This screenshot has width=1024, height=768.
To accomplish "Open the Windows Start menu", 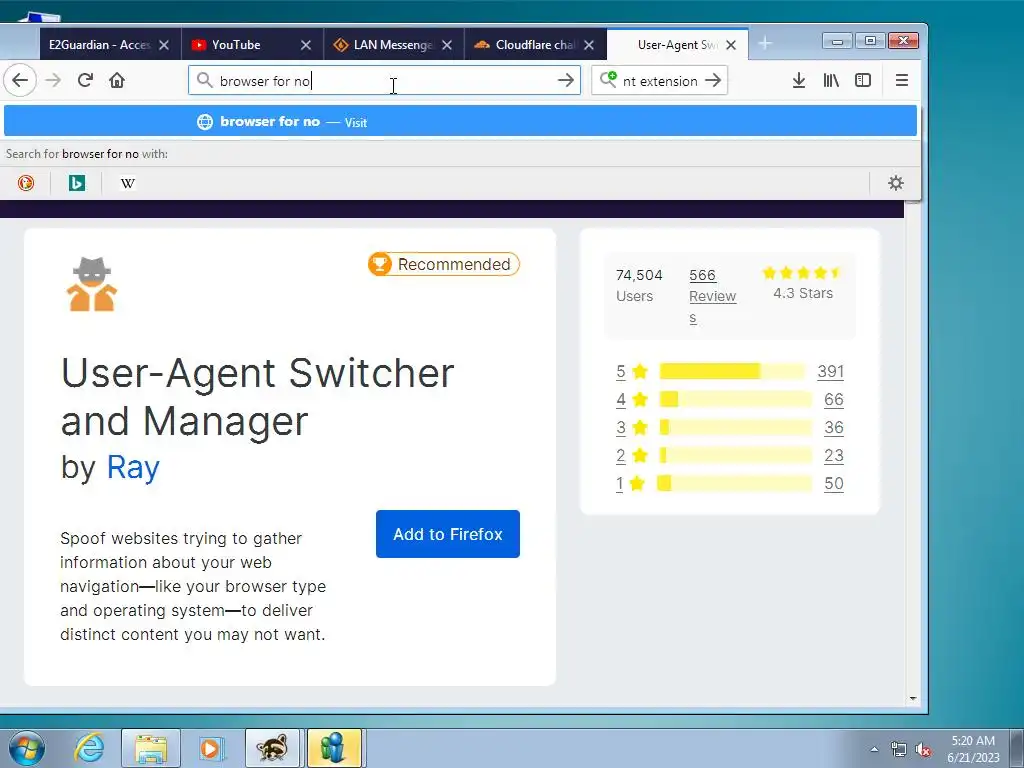I will [25, 748].
